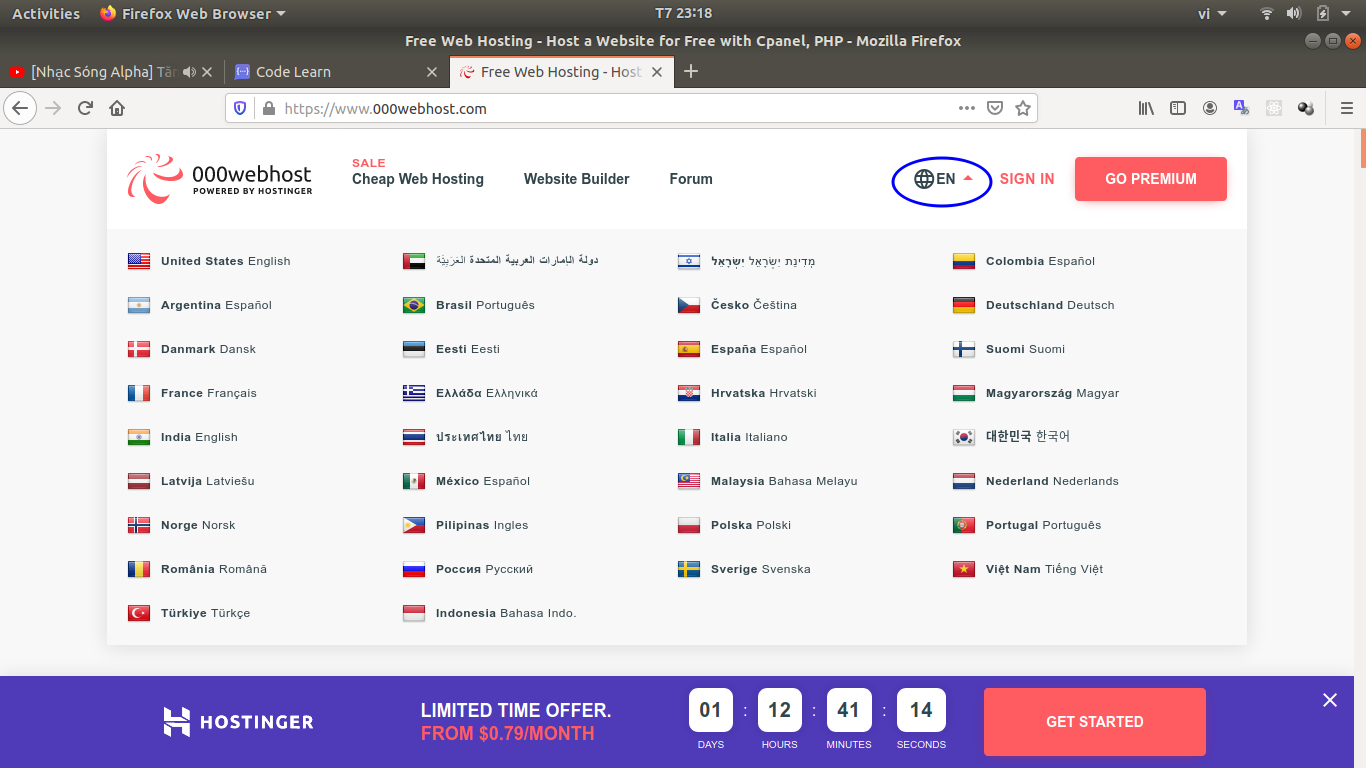Show sidebars icon in toolbar
Image resolution: width=1366 pixels, height=768 pixels.
1178,108
